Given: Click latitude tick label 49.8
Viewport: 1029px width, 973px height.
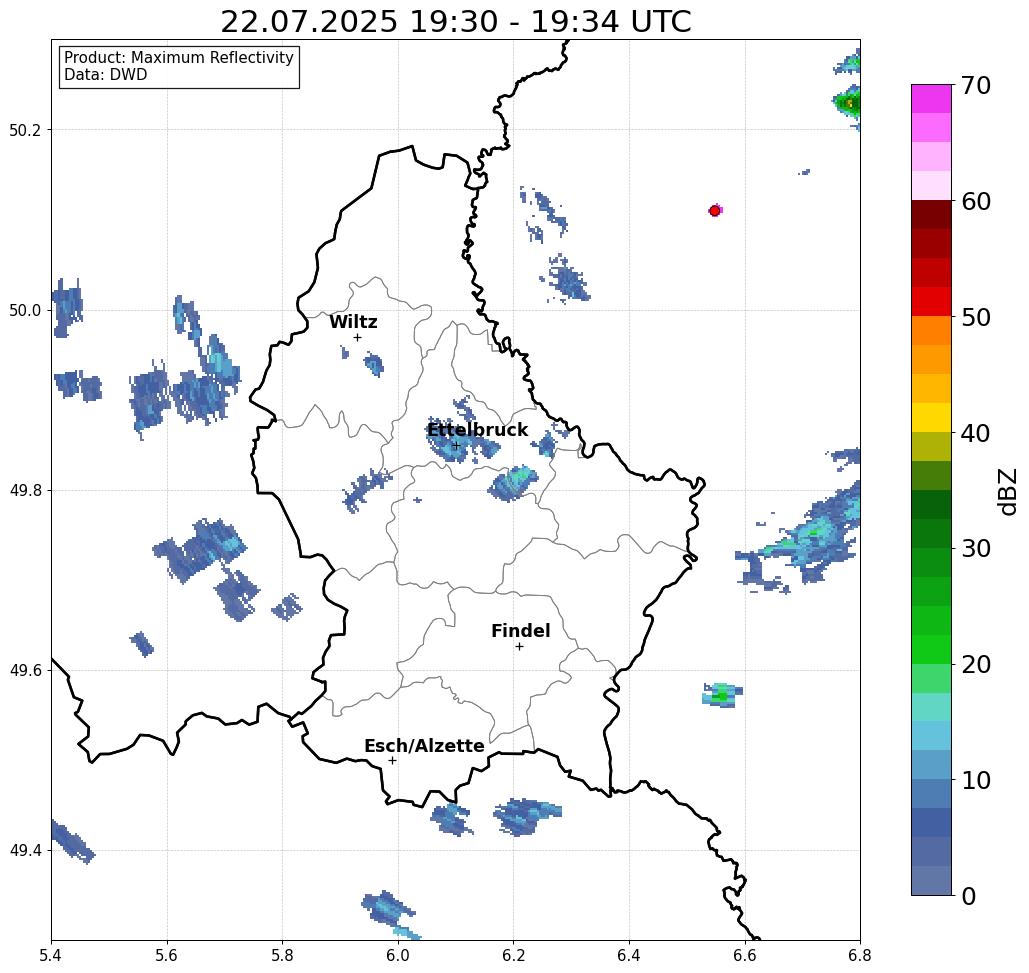Looking at the screenshot, I should 24,490.
